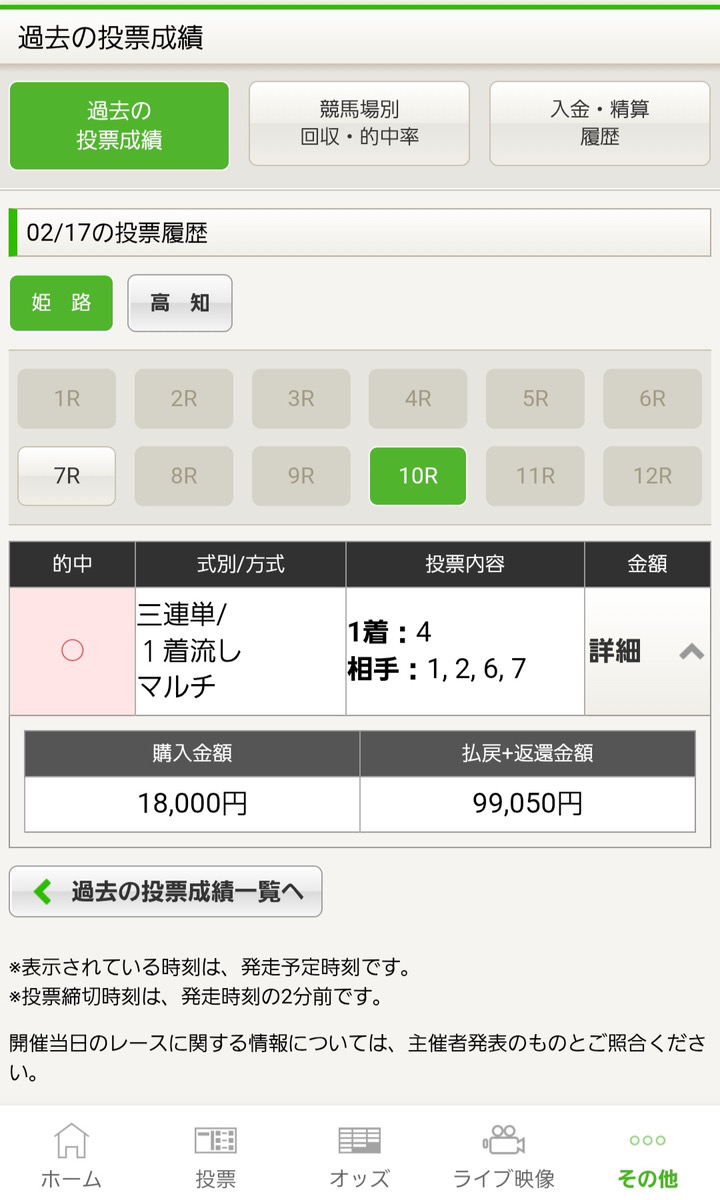Select race 10R button

point(418,476)
